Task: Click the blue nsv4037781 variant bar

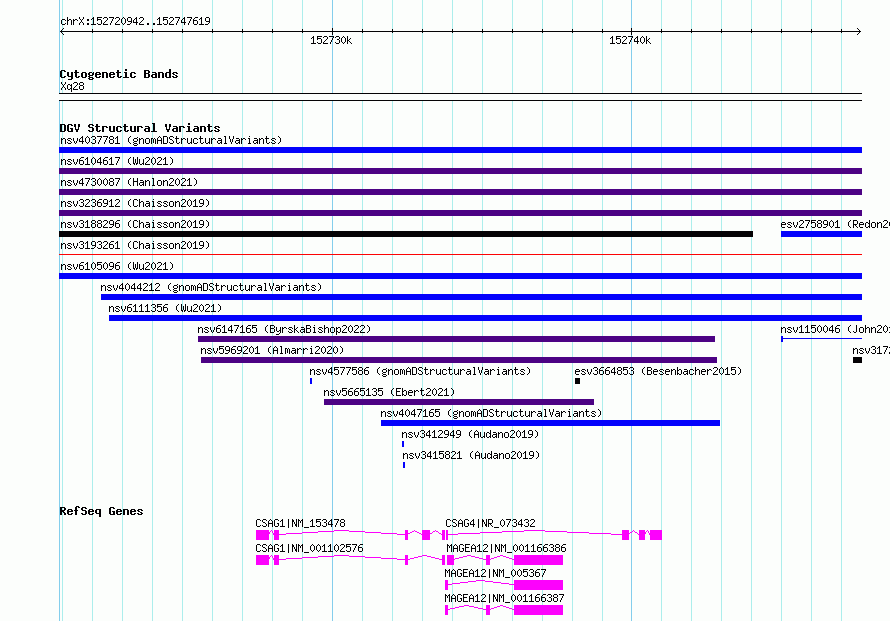Action: (460, 150)
